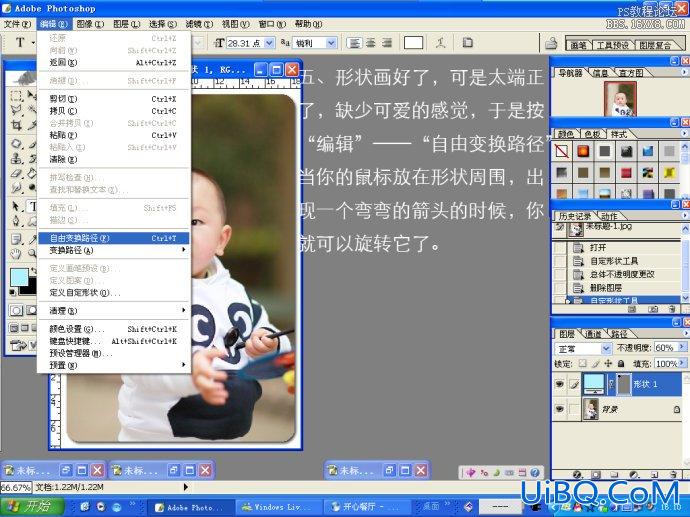Toggle lock image pixels brush icon

coord(595,363)
